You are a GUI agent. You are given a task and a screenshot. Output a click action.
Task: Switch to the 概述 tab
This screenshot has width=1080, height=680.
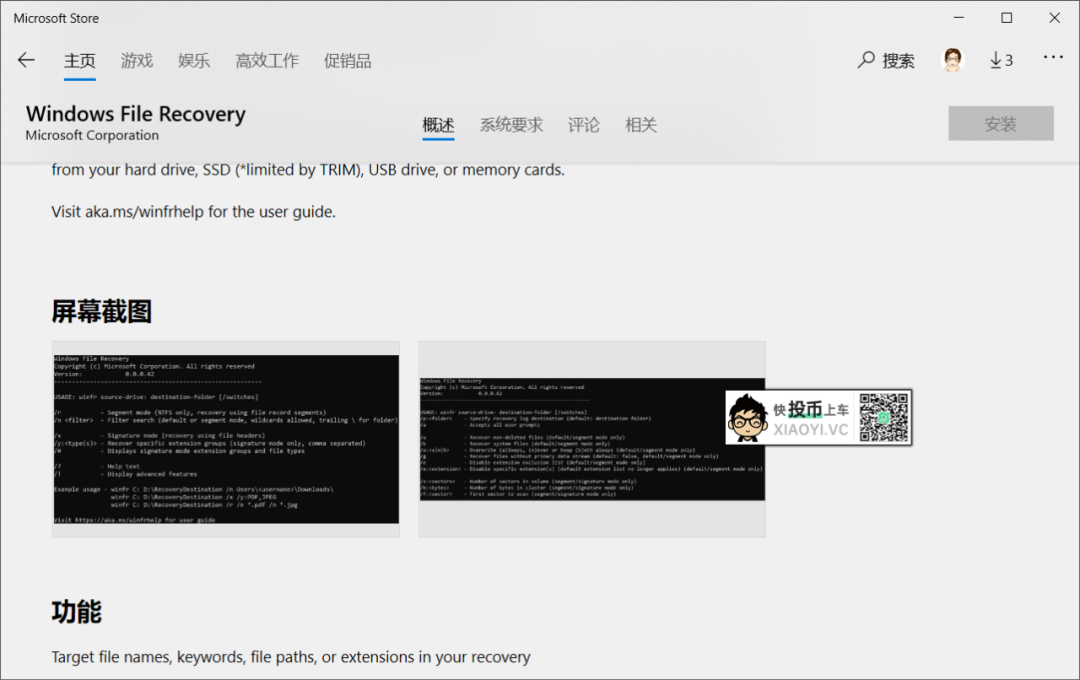click(x=438, y=124)
